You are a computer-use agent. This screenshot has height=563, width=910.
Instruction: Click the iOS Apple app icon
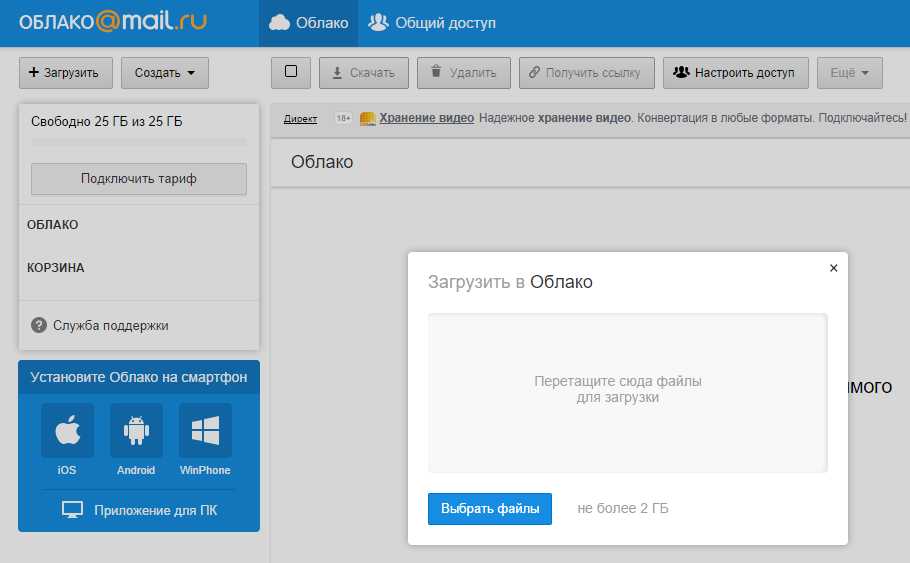point(67,430)
